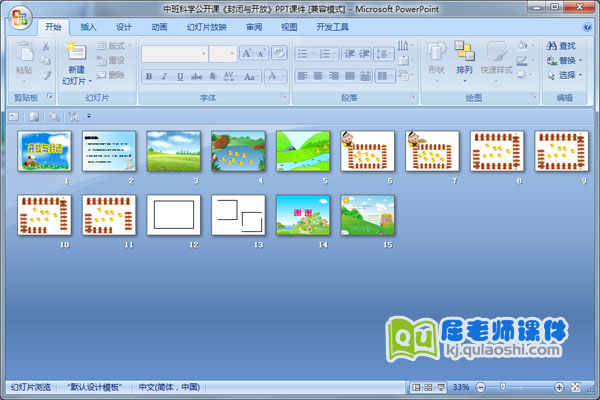Click the Bullets list icon
This screenshot has height=400, width=600.
click(x=305, y=54)
